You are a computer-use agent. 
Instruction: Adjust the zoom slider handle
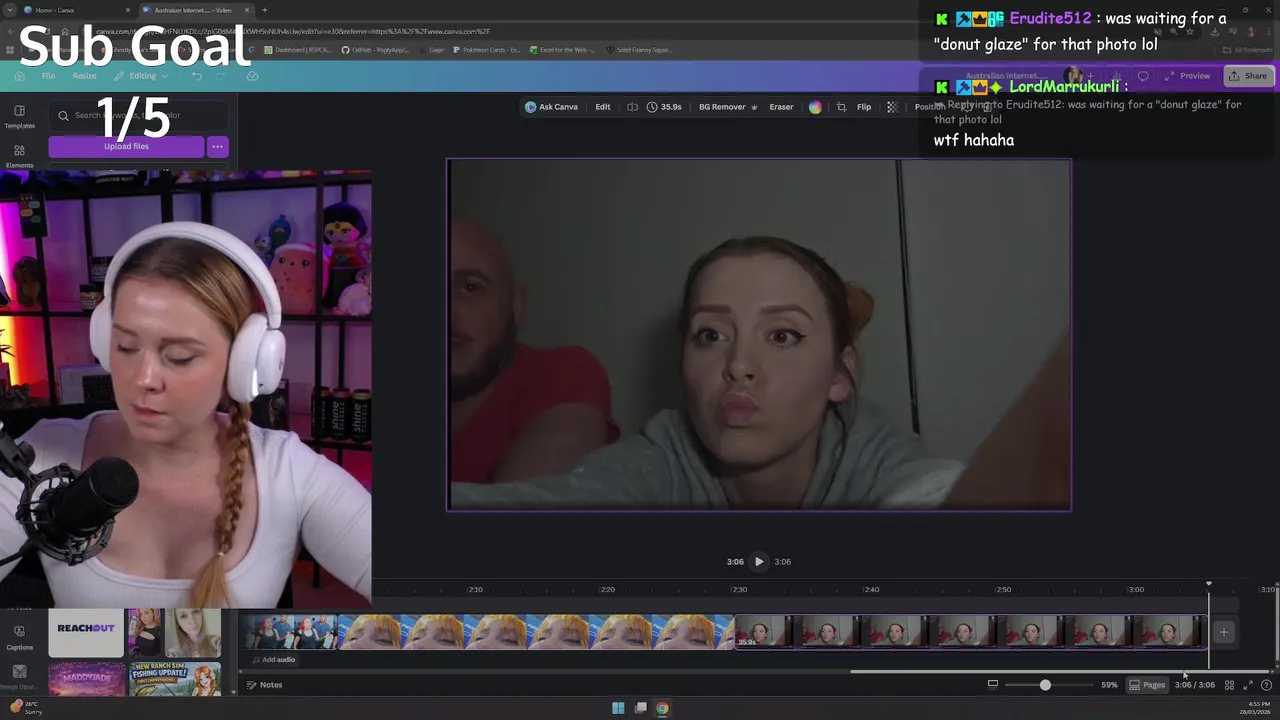[x=1045, y=685]
